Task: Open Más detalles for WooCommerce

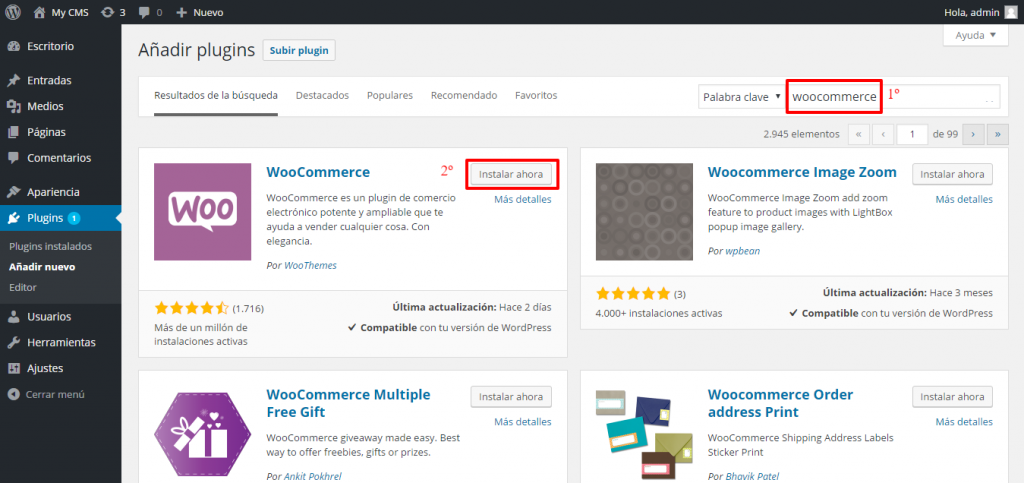Action: click(522, 199)
